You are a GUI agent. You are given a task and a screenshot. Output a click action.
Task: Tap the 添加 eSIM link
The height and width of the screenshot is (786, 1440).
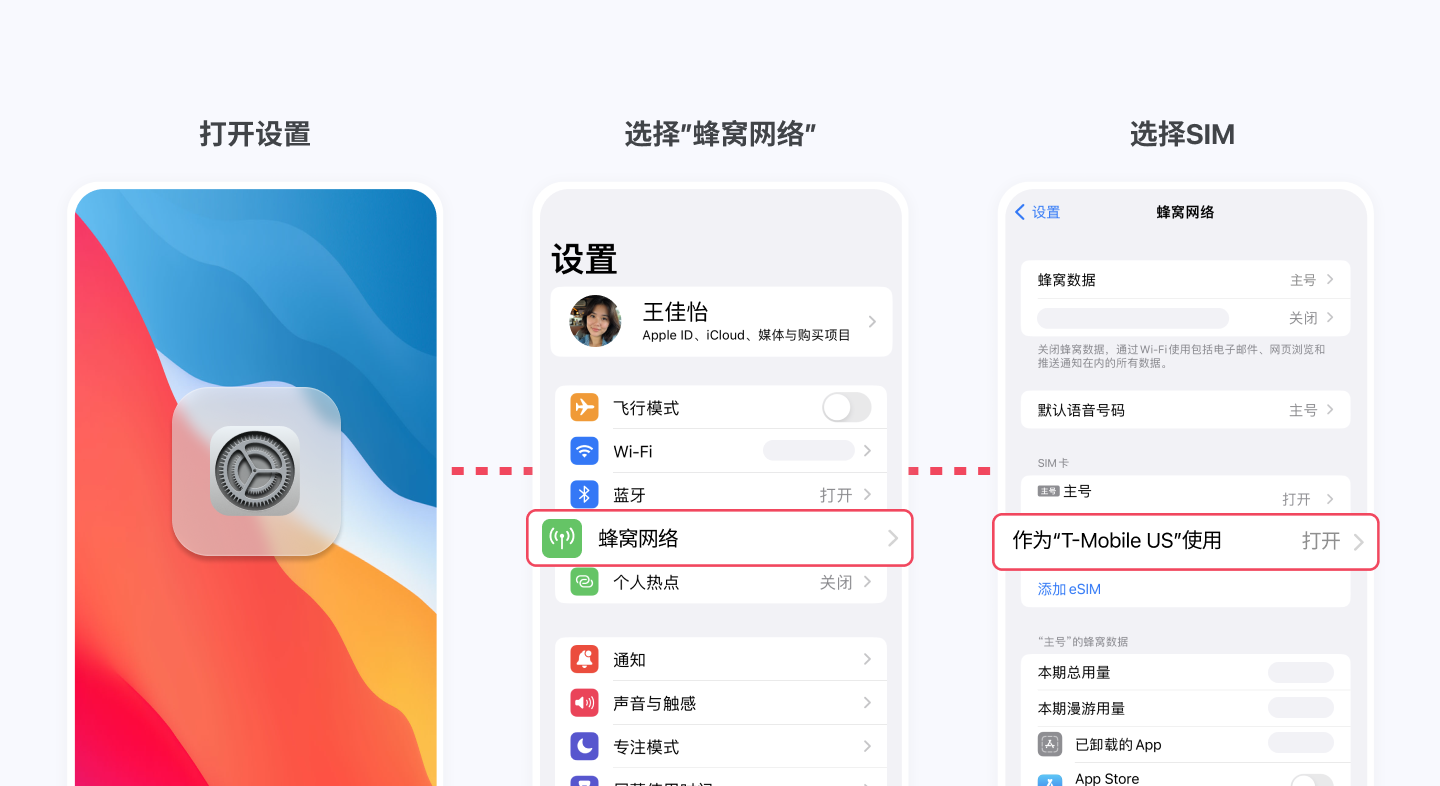click(x=1069, y=589)
